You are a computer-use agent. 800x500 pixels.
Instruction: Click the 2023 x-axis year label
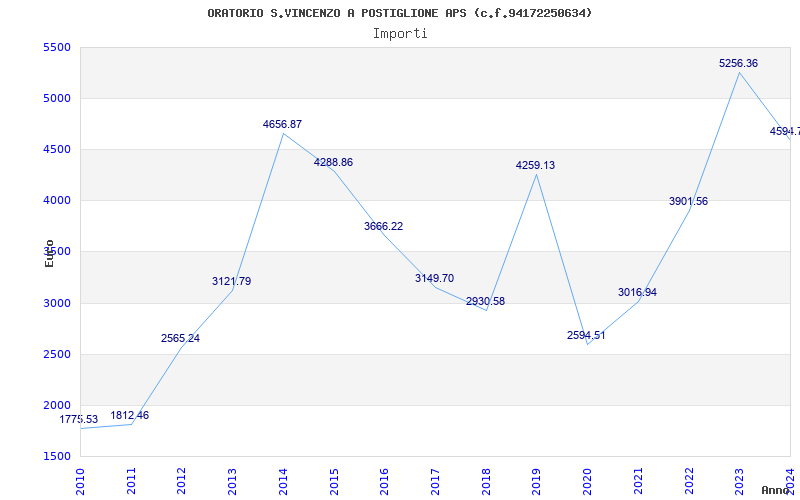[739, 481]
